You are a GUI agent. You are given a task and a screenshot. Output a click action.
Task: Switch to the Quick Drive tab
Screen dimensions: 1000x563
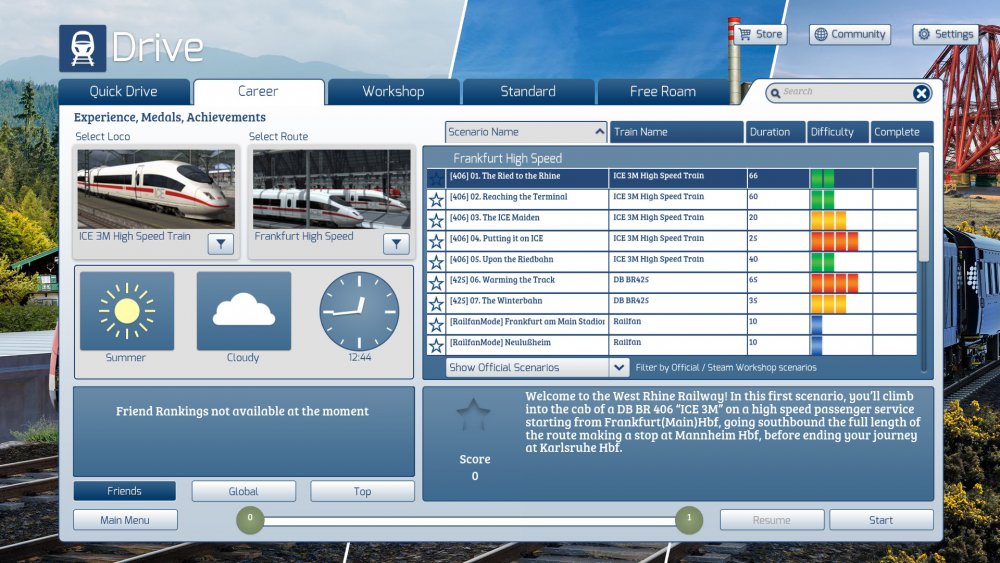coord(124,92)
